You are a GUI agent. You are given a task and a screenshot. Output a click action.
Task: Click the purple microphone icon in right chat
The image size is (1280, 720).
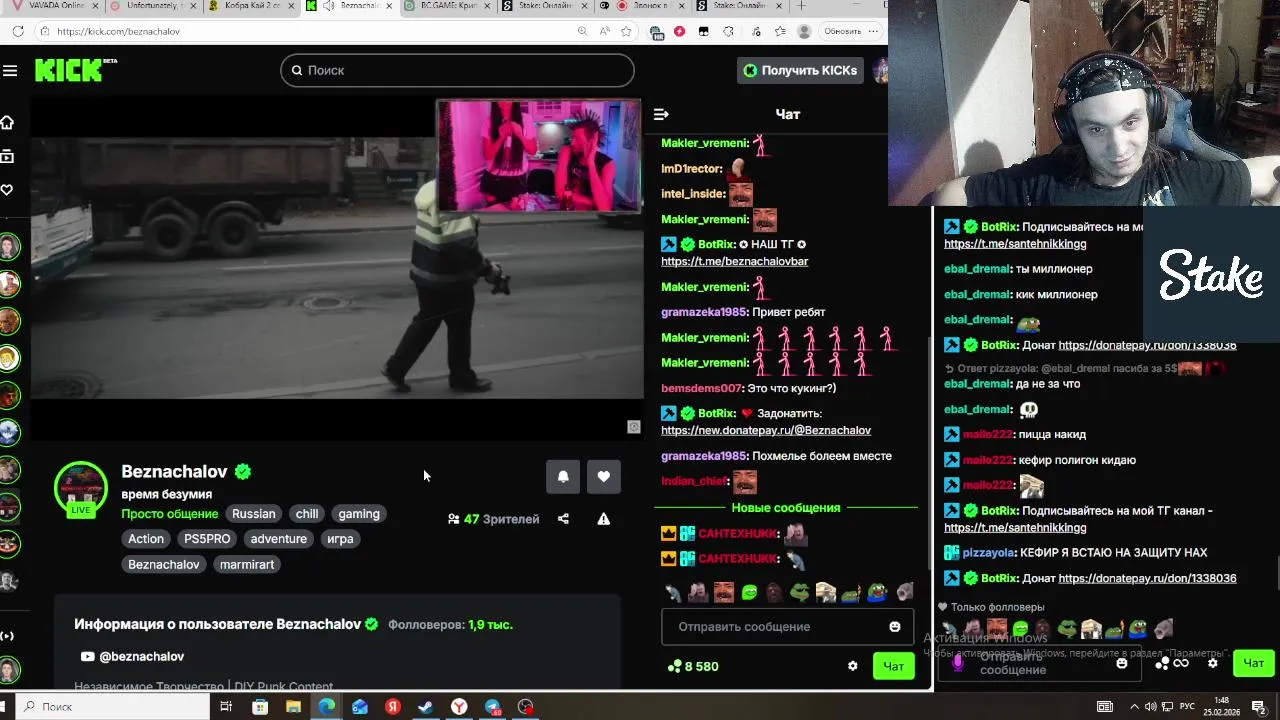958,662
